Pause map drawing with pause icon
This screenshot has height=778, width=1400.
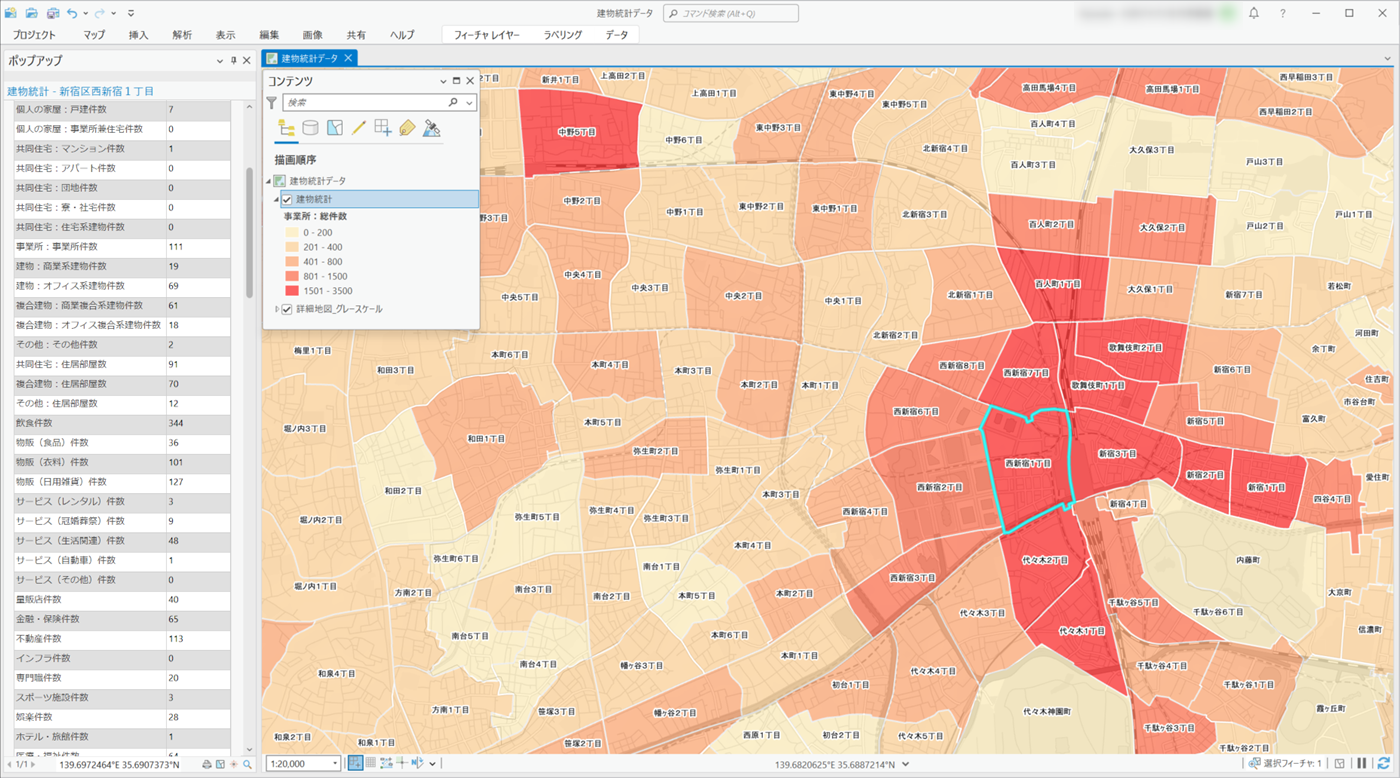(1362, 764)
